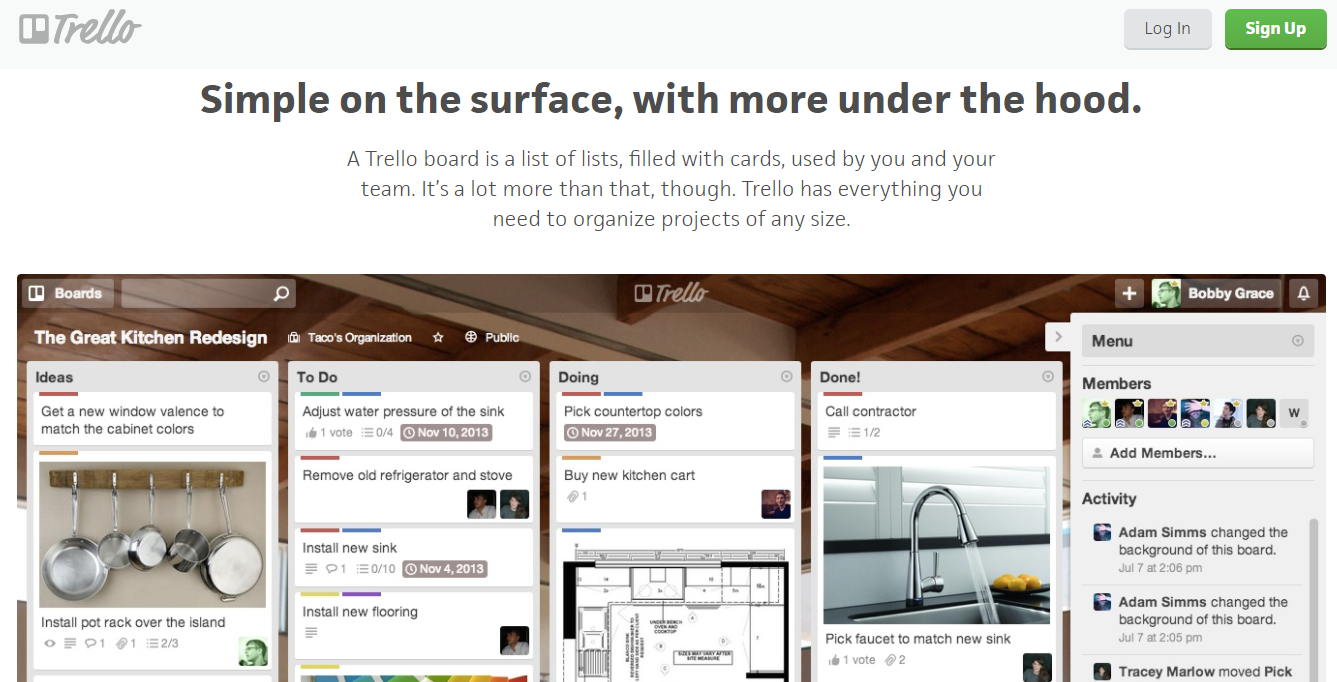Click the 1/2 checklist badge on Call contractor
Image resolution: width=1337 pixels, height=682 pixels.
pyautogui.click(x=864, y=433)
